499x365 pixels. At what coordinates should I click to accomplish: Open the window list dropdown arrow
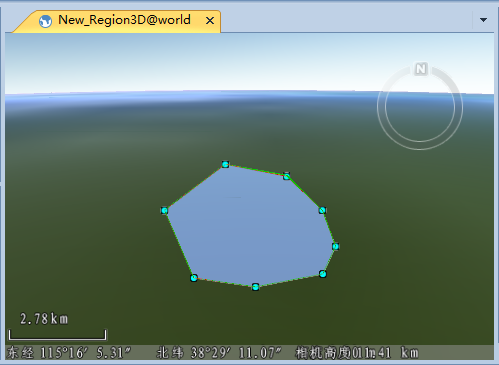(483, 20)
